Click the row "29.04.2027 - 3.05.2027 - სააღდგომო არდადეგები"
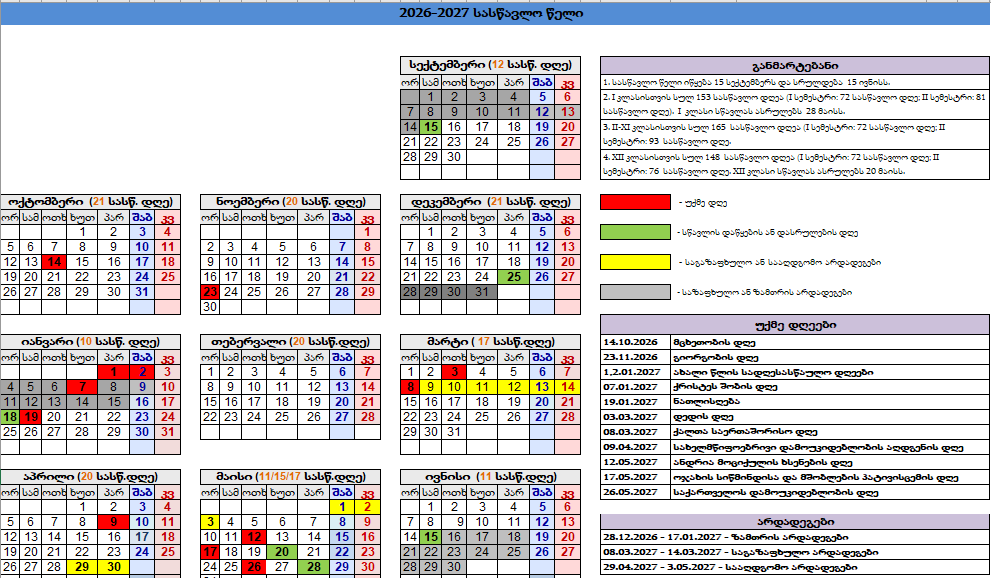 [795, 567]
